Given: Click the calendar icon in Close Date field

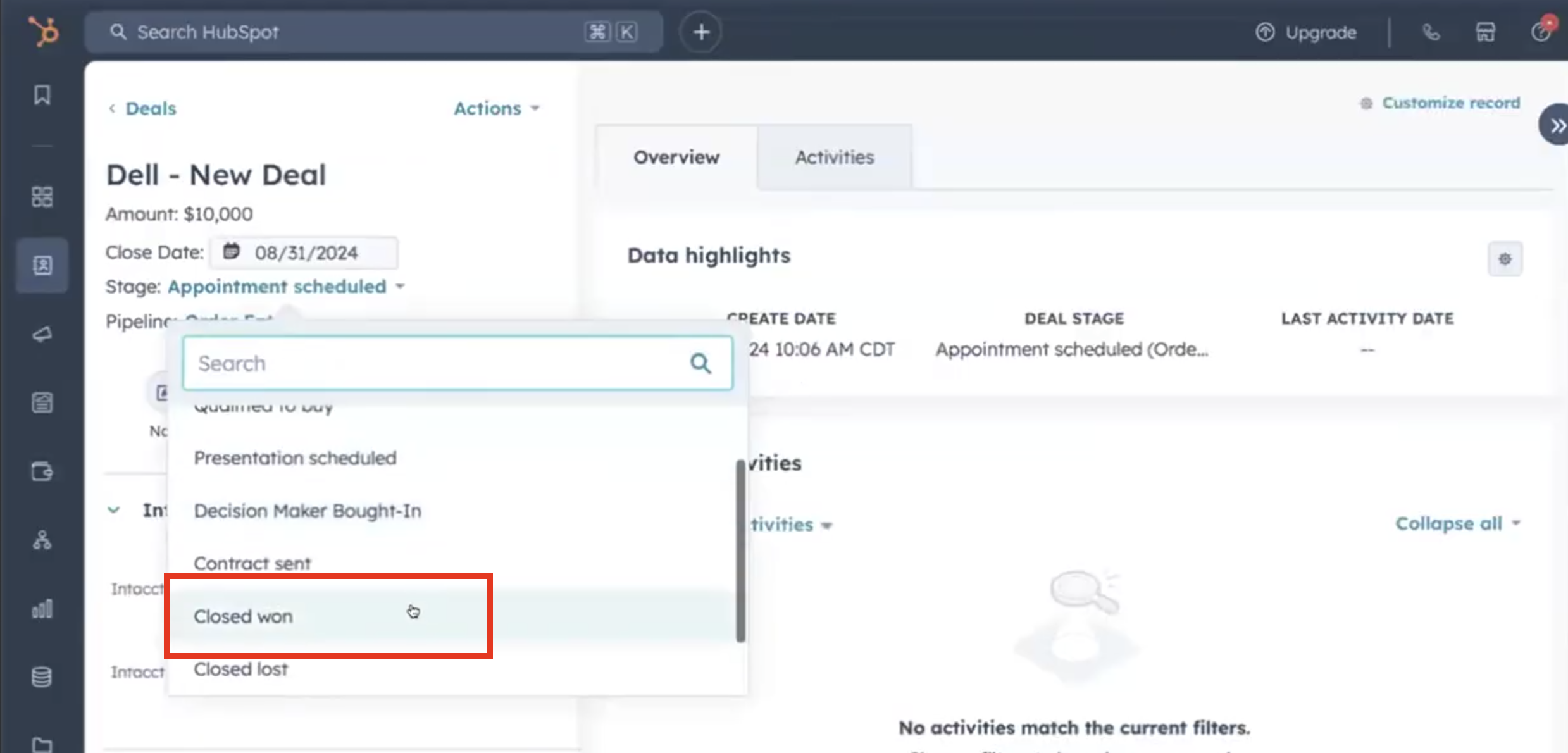Looking at the screenshot, I should (x=232, y=252).
